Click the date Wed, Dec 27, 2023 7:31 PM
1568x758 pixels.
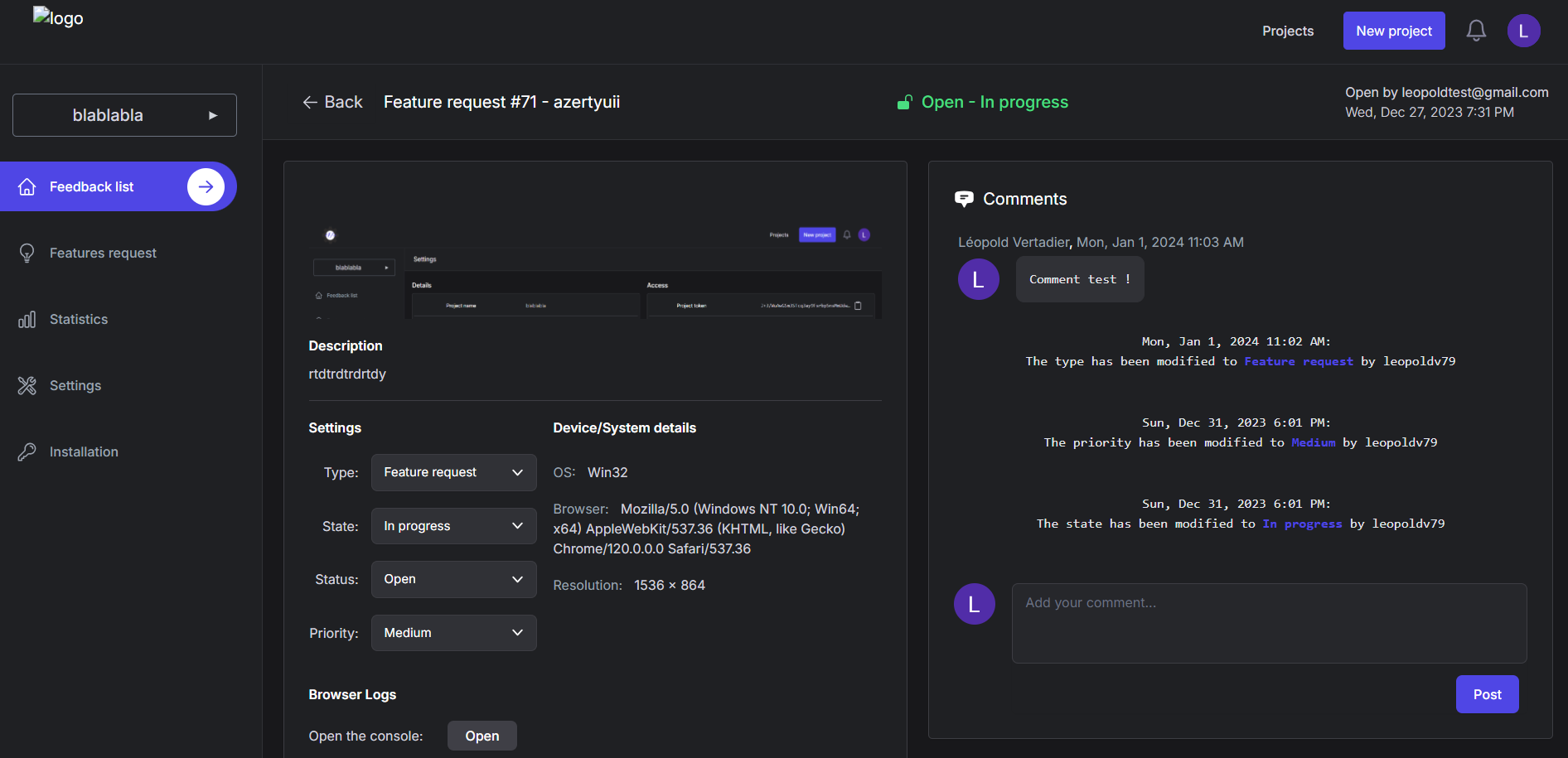click(x=1430, y=112)
